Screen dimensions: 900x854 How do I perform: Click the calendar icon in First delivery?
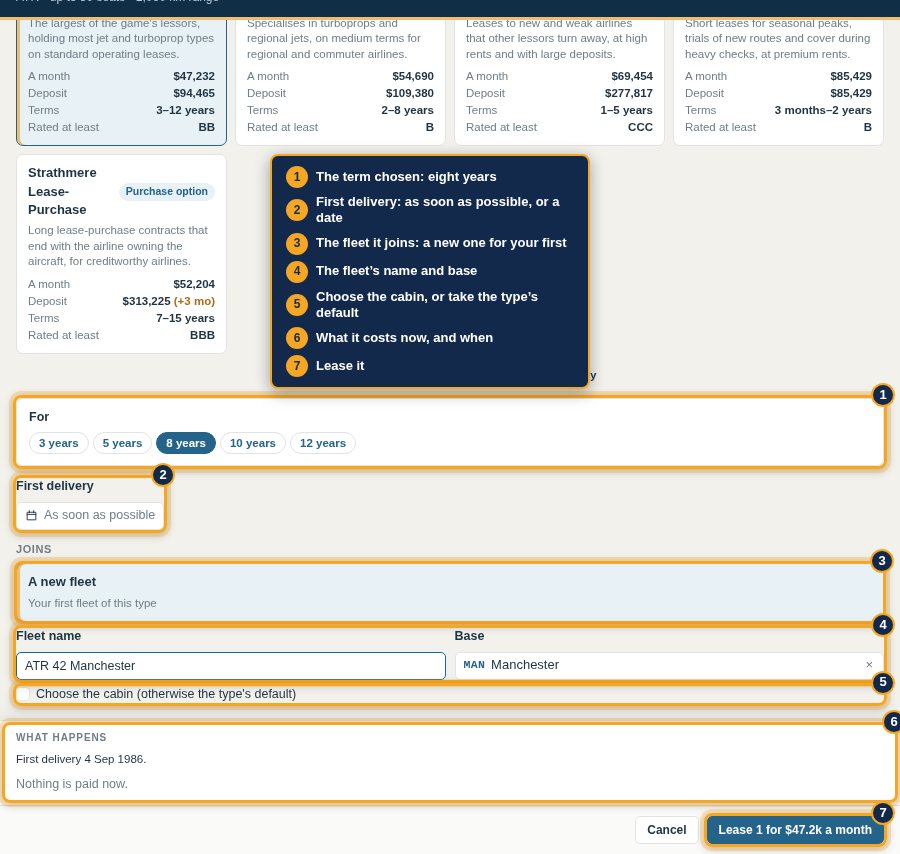tap(32, 515)
